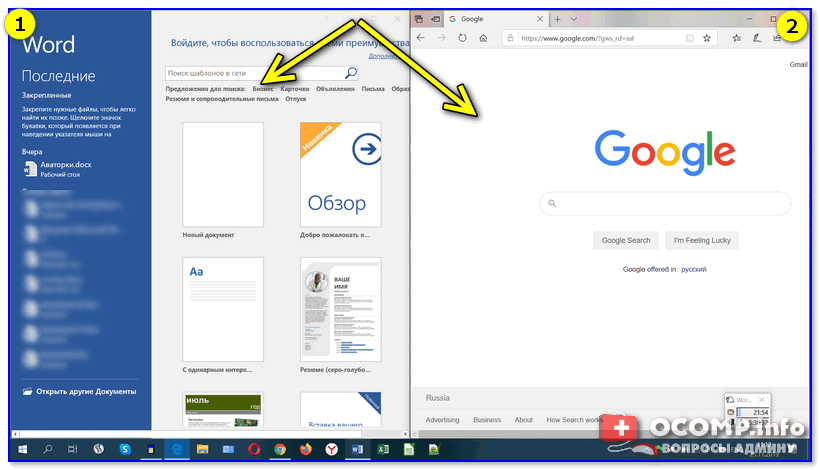Image resolution: width=820 pixels, height=470 pixels.
Task: Go back in the Edge browser
Action: click(421, 38)
